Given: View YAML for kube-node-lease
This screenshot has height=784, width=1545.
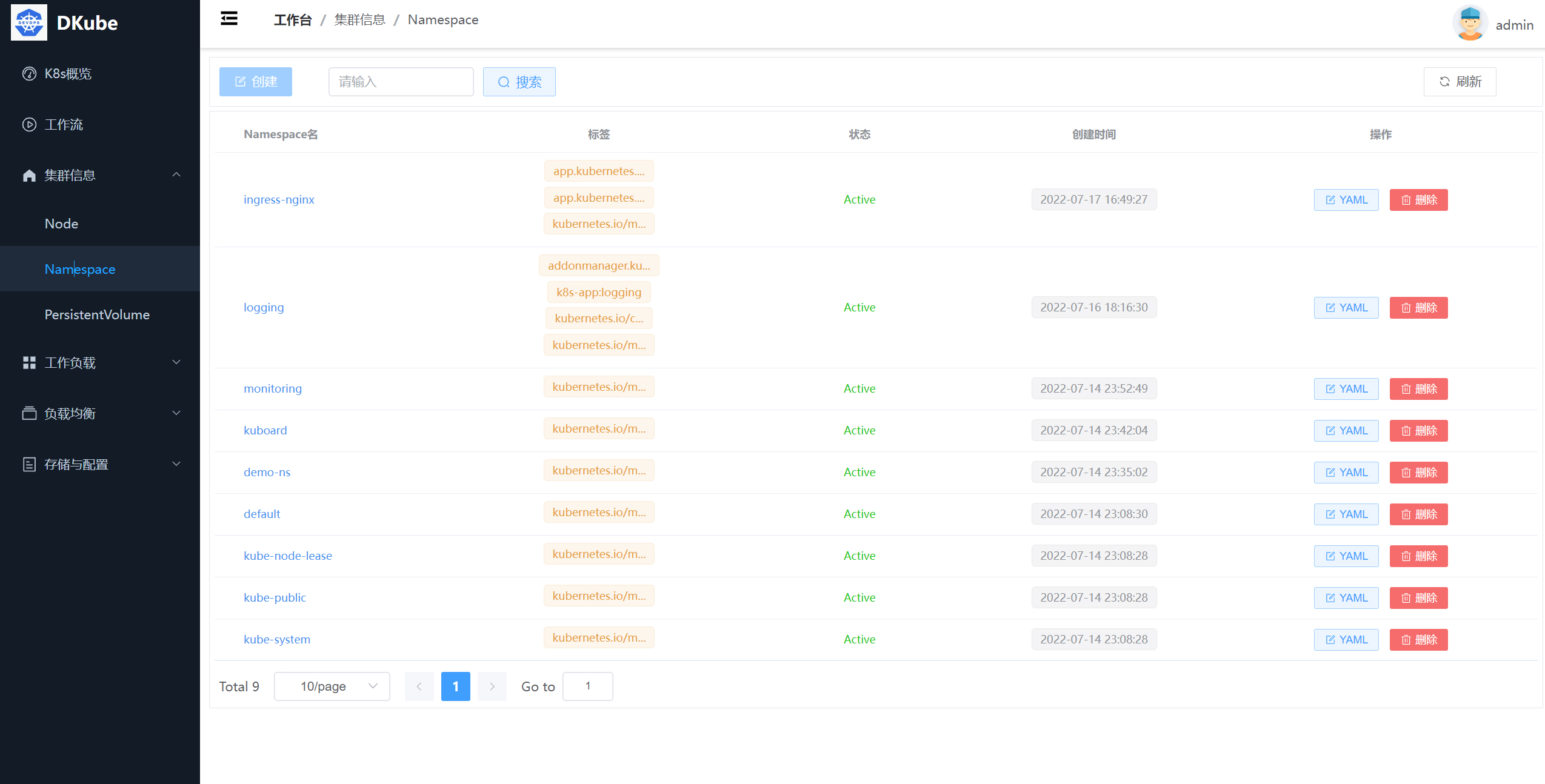Looking at the screenshot, I should coord(1346,556).
